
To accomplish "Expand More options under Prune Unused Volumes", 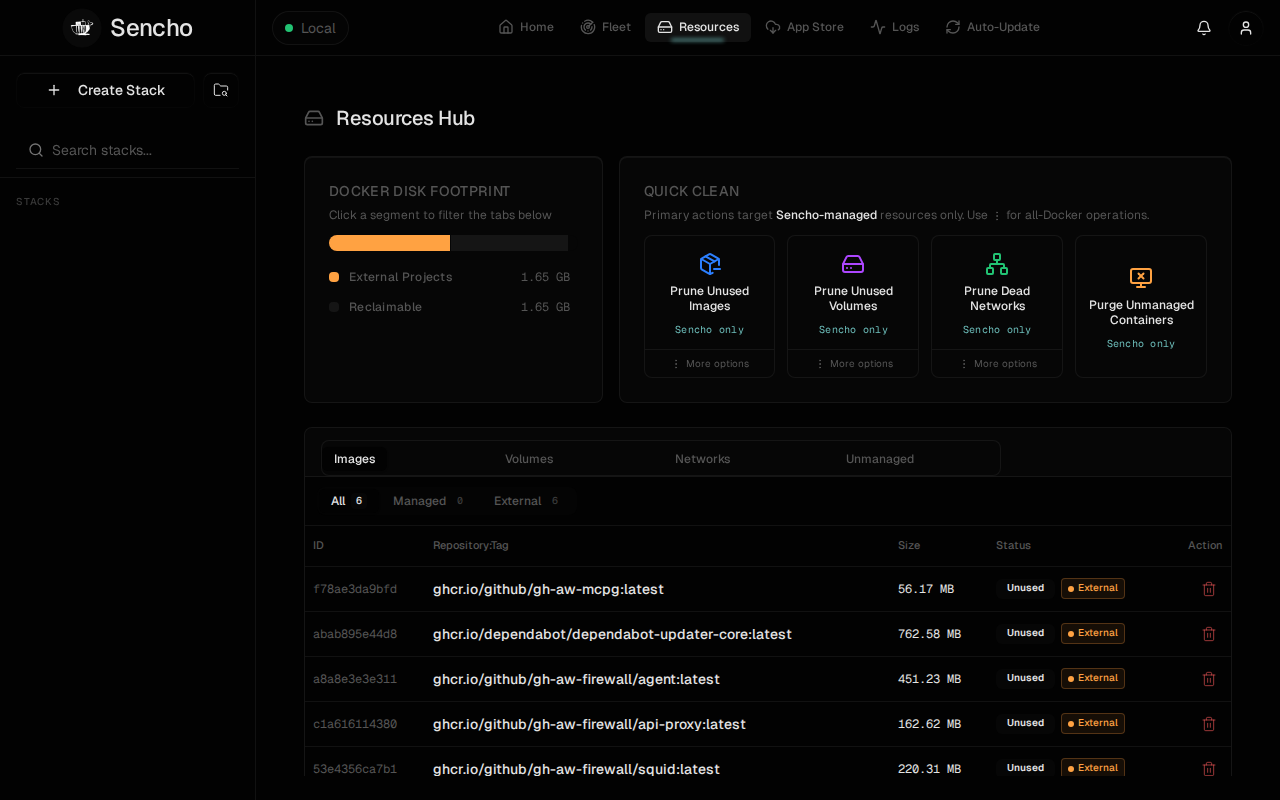I will (x=853, y=364).
